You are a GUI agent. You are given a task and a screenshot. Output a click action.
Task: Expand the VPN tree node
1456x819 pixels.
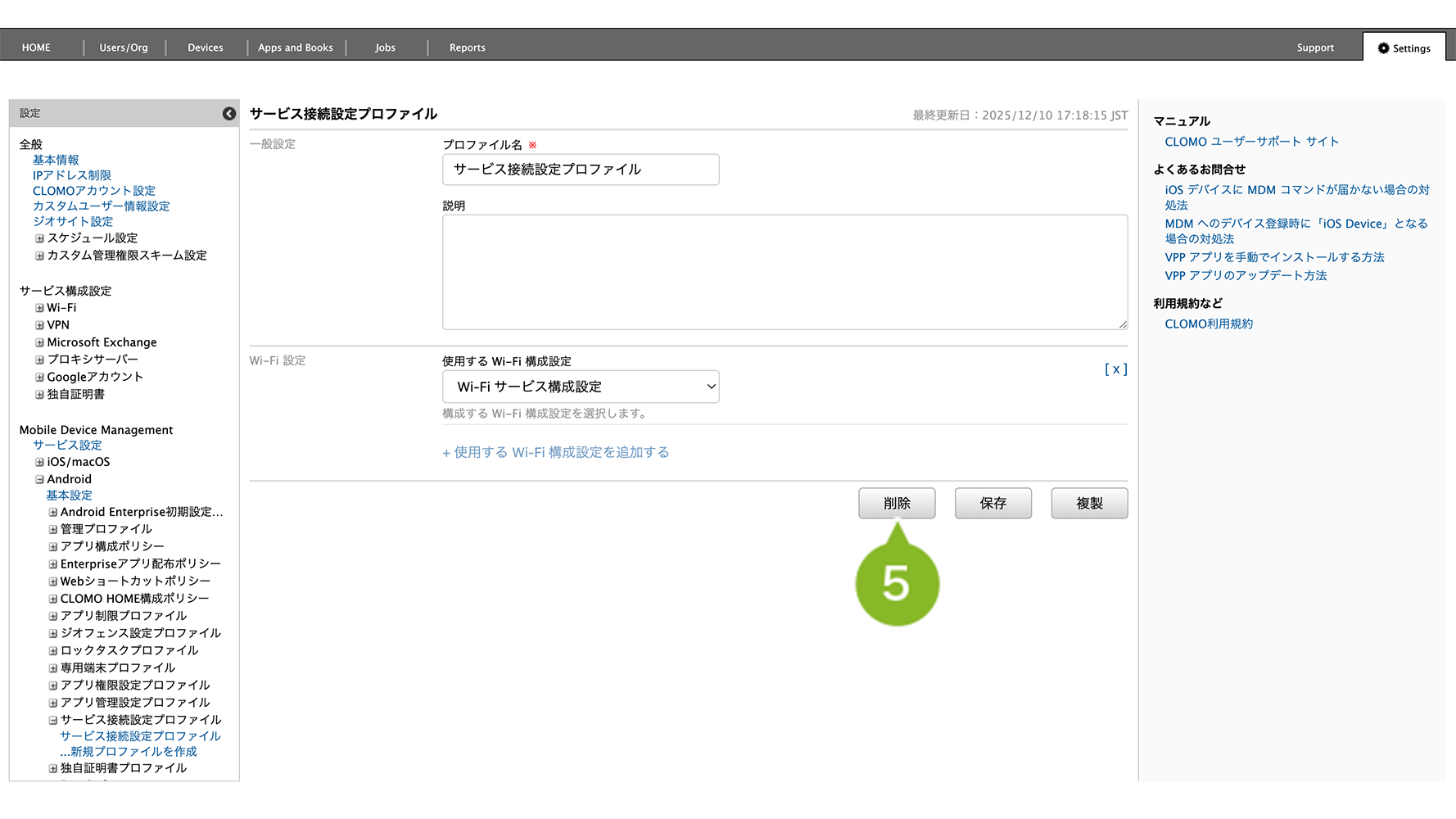click(x=39, y=325)
